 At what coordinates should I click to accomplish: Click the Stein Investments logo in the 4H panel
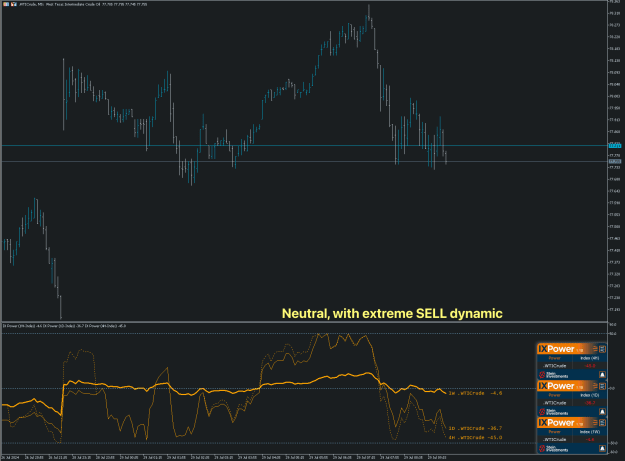[x=553, y=375]
